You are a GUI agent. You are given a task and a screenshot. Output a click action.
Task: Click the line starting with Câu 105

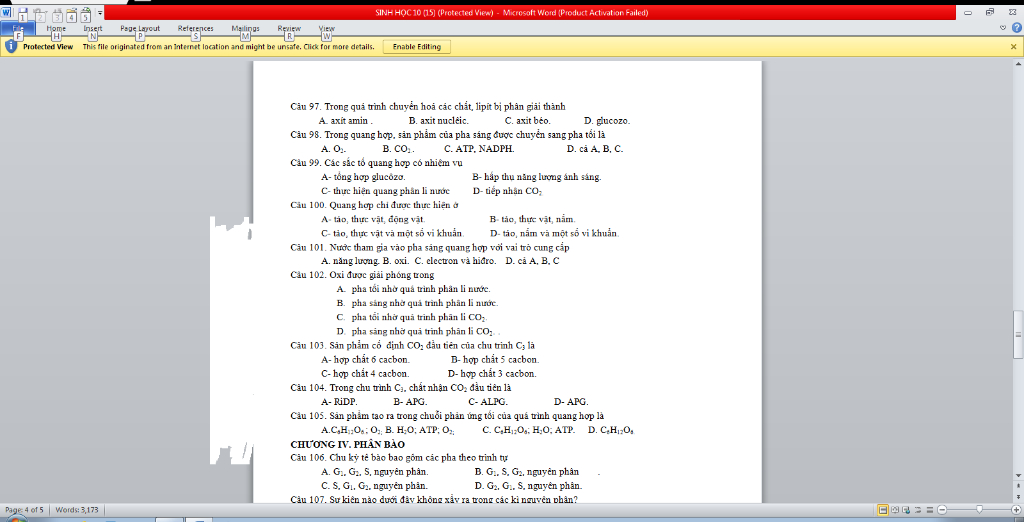447,416
